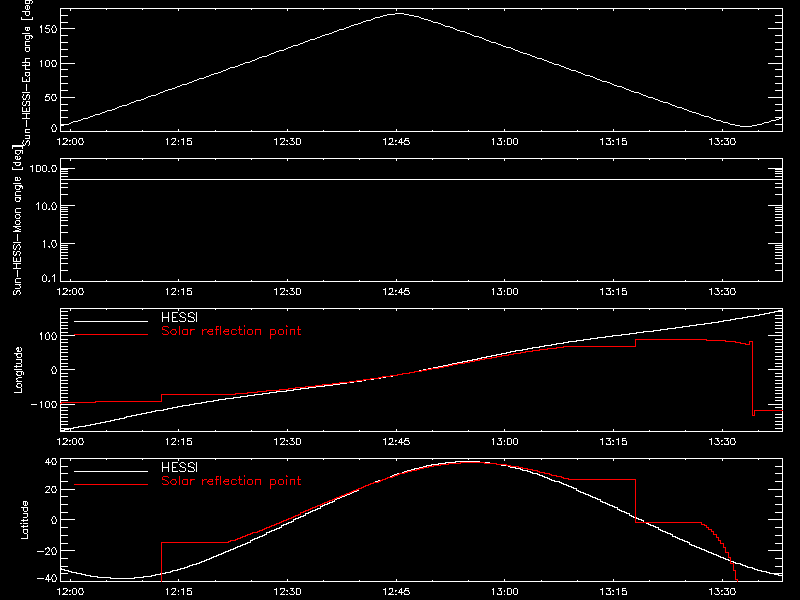Click Solar reflection point legend in Latitude plot
Viewport: 800px width, 600px height.
click(231, 481)
